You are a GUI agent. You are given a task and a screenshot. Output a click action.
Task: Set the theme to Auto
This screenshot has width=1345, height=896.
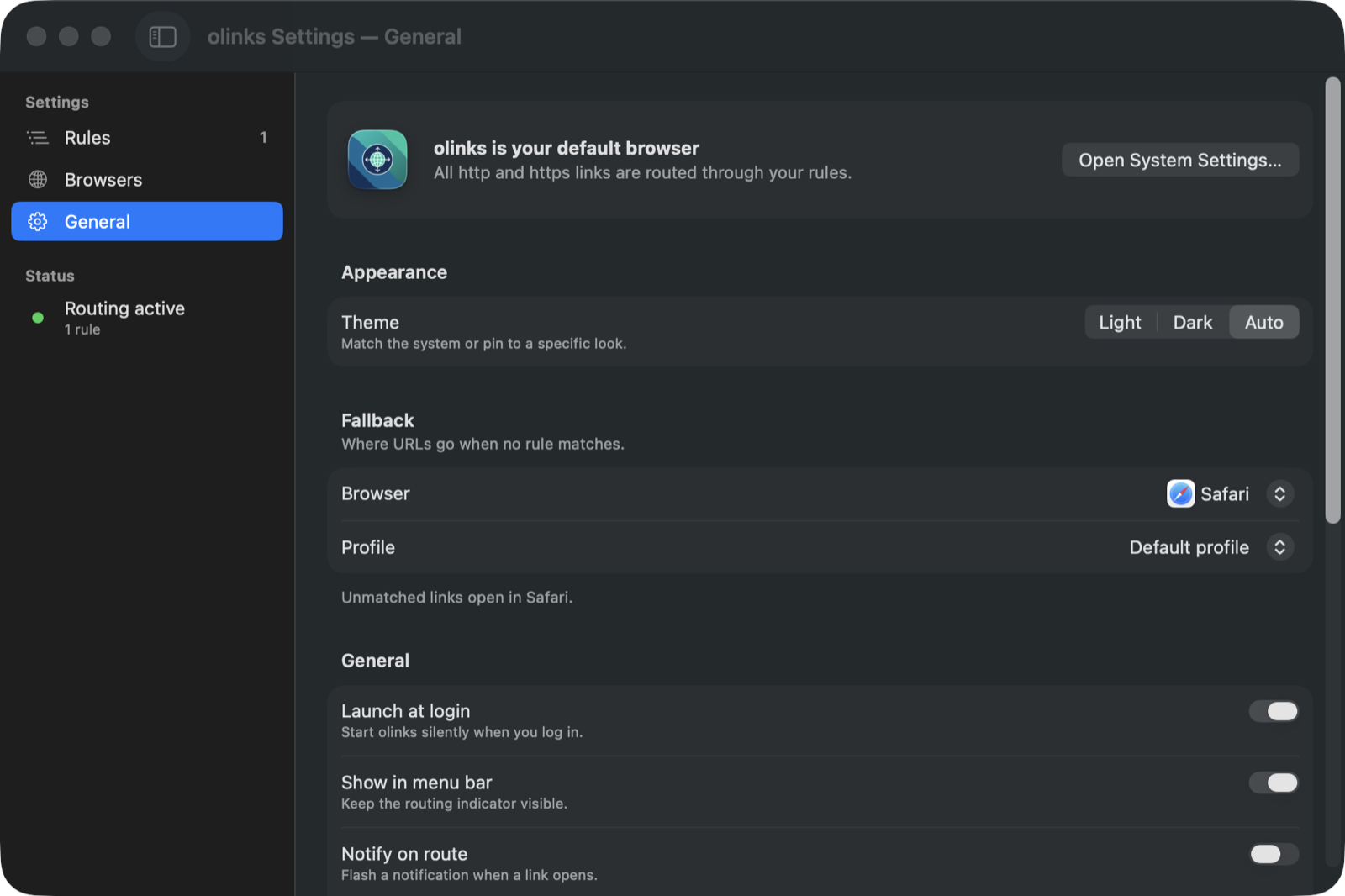tap(1263, 323)
